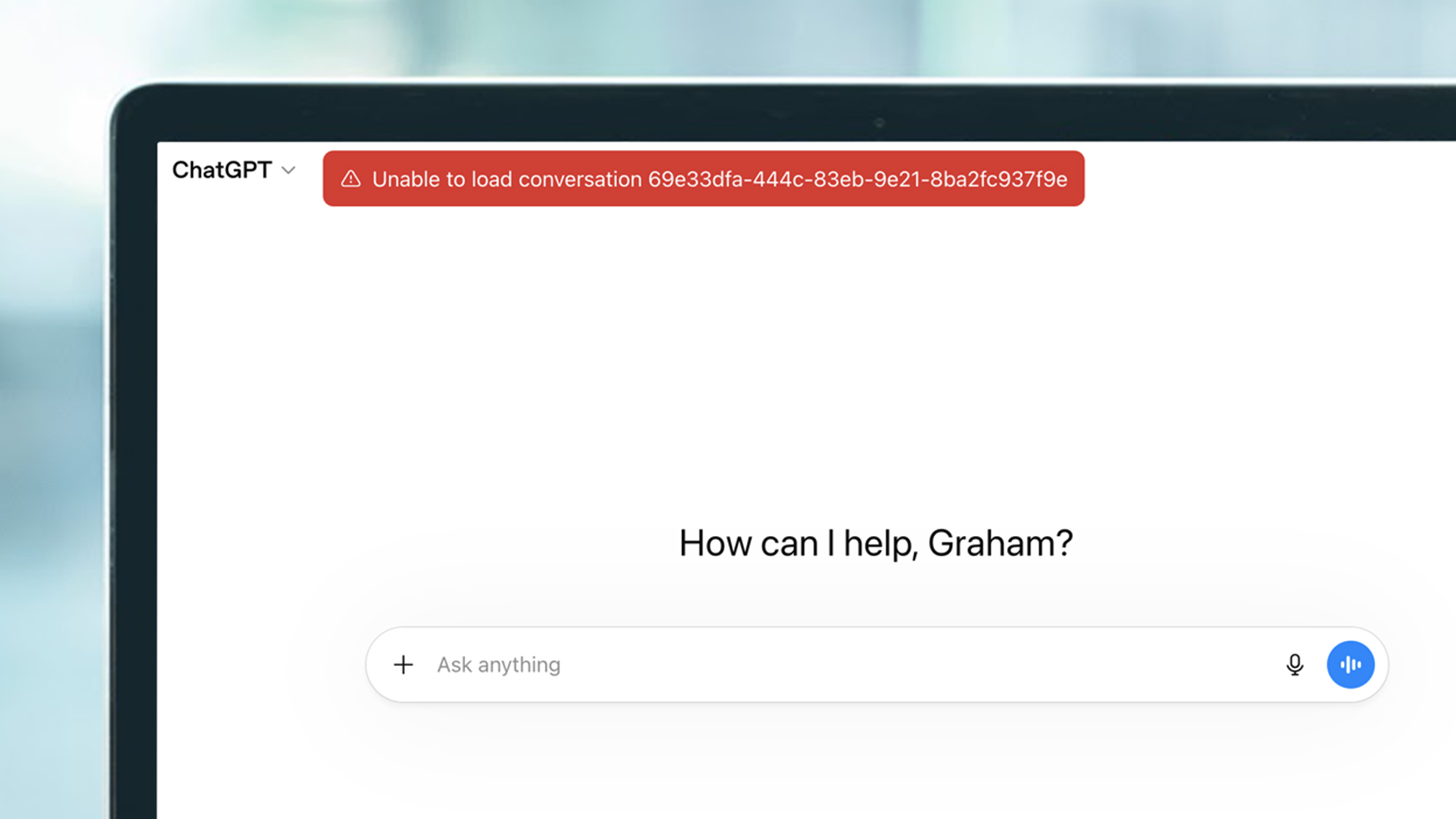Screen dimensions: 1456x819
Task: Click the conversation ID in error banner
Action: tap(858, 179)
